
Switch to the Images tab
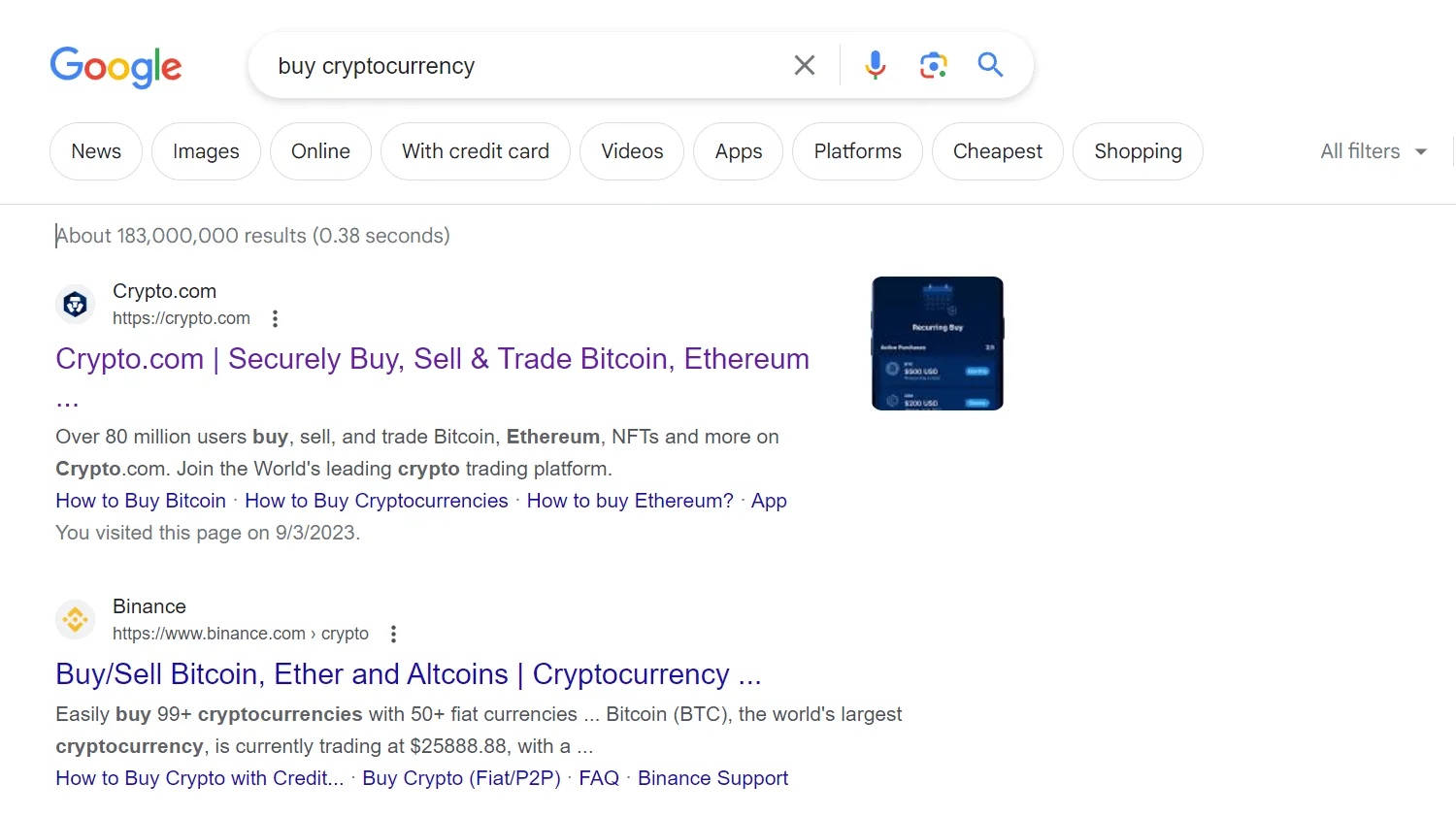(x=206, y=151)
